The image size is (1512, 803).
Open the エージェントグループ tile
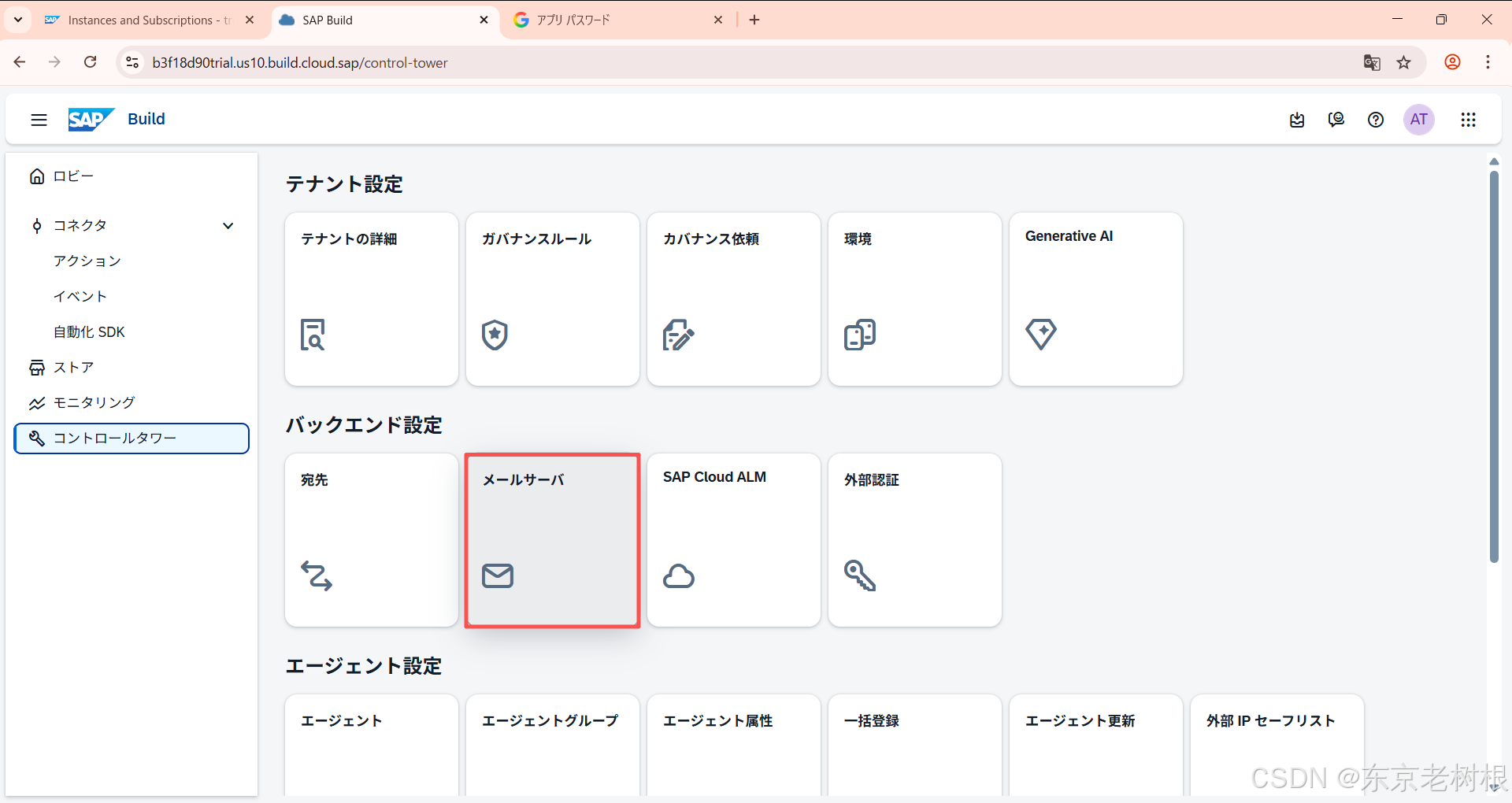click(x=553, y=746)
